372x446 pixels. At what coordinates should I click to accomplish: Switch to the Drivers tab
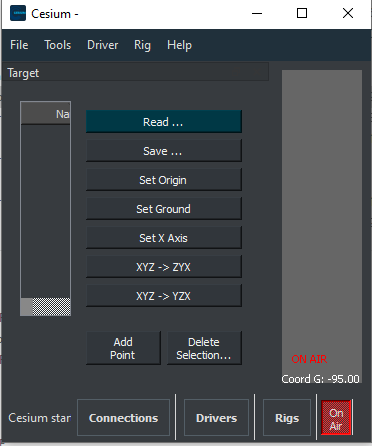coord(216,418)
